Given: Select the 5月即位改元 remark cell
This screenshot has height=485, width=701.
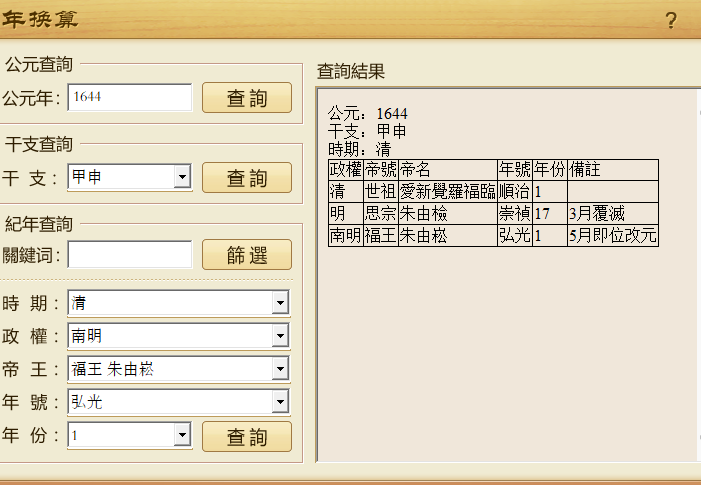Looking at the screenshot, I should pos(612,236).
